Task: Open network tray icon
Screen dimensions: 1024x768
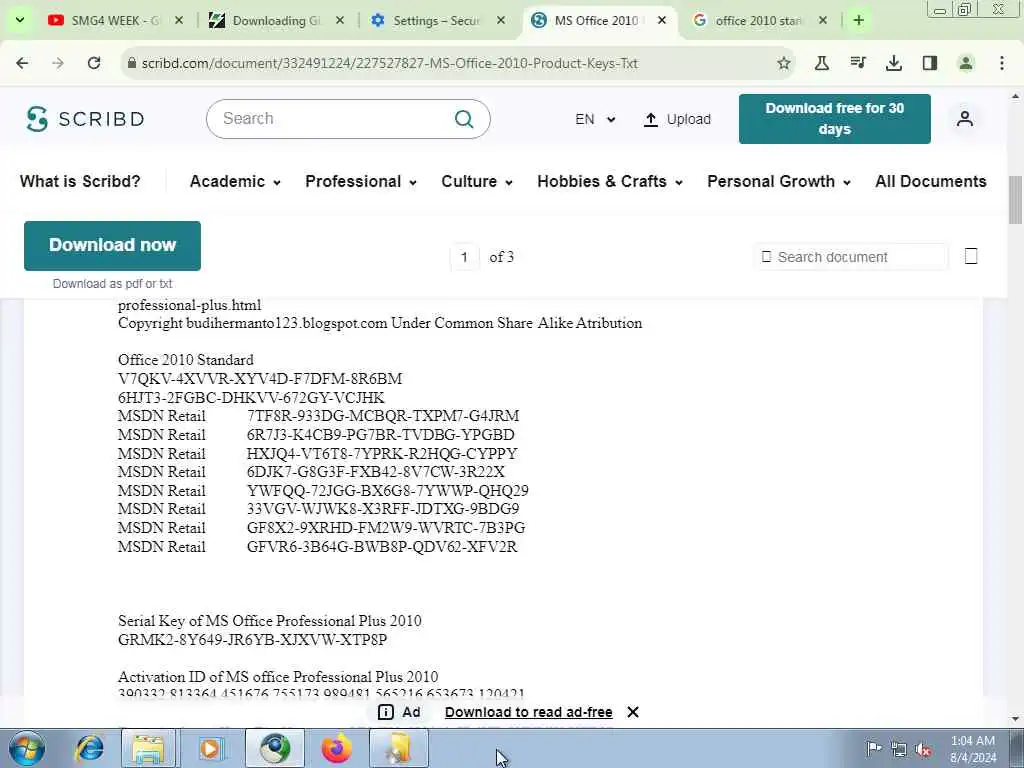Action: point(899,749)
